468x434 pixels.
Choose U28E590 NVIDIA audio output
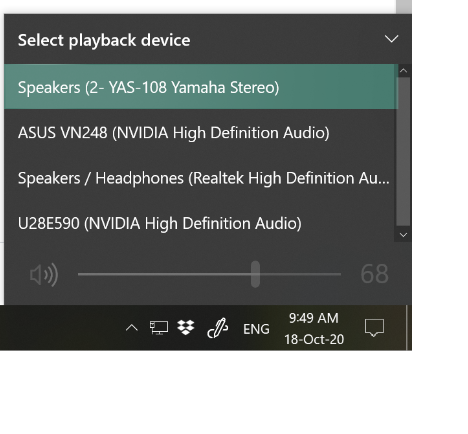pos(201,223)
